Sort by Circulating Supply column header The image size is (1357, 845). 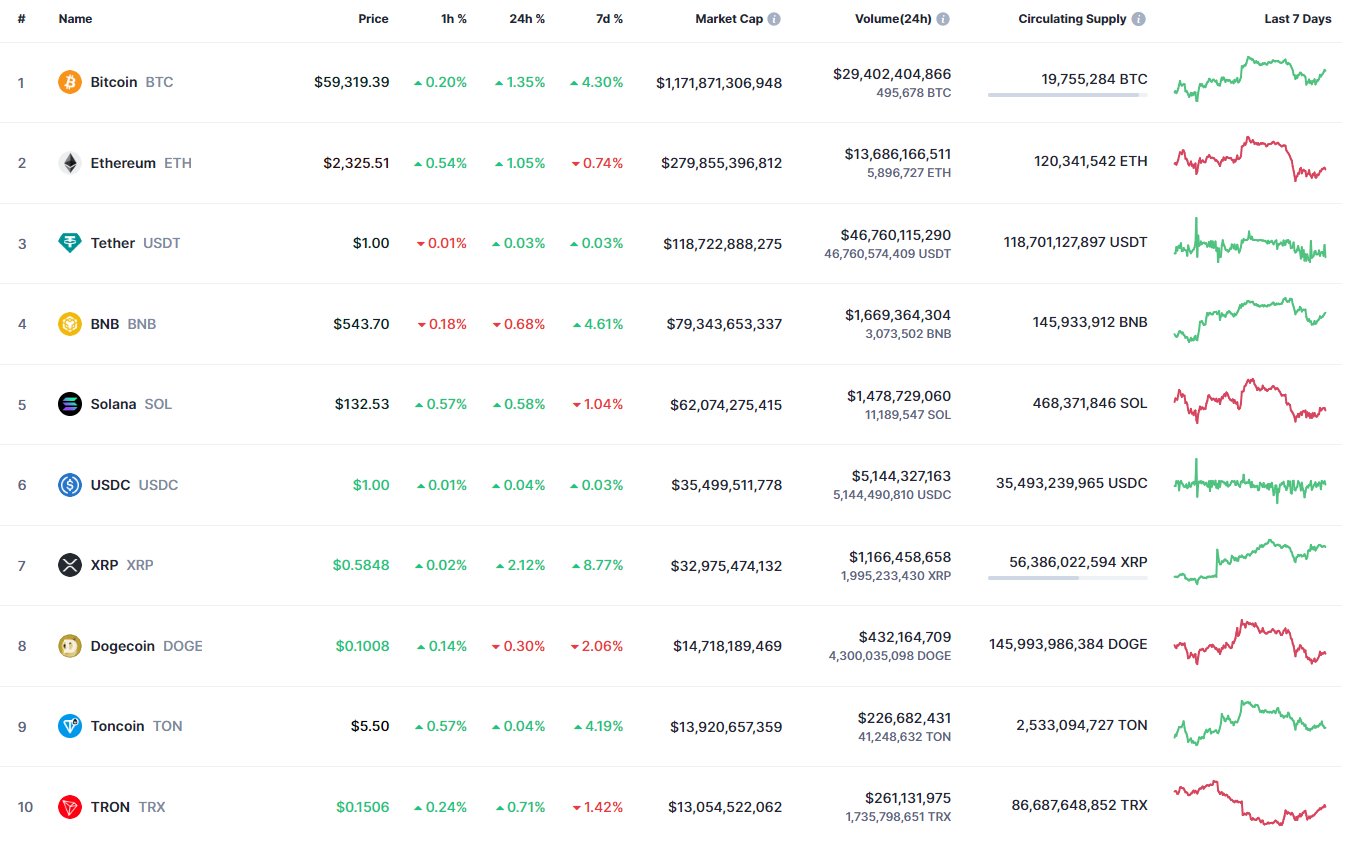coord(1072,19)
